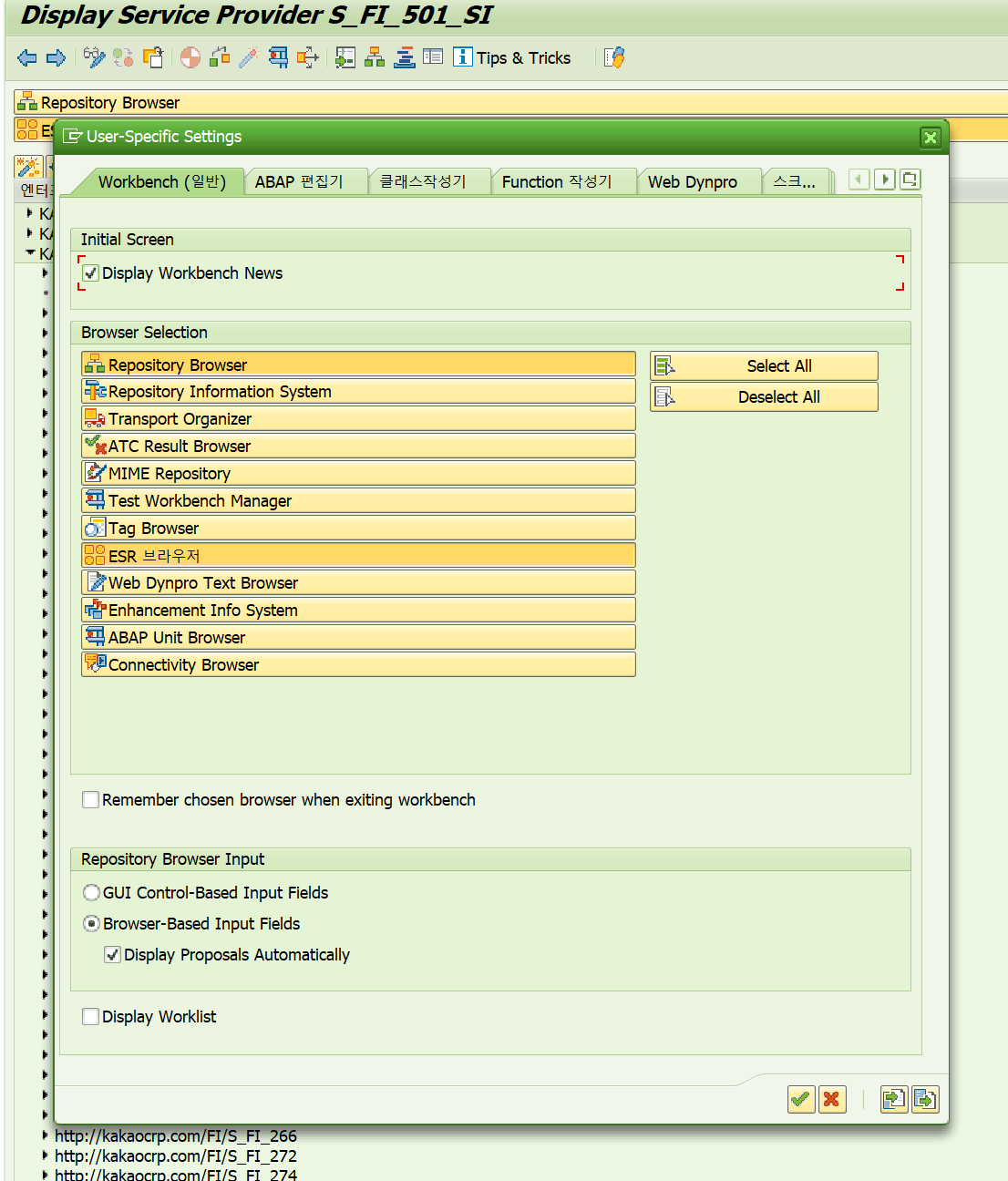Click the wizard wand icon above the tree
Viewport: 1008px width, 1181px height.
[x=28, y=168]
